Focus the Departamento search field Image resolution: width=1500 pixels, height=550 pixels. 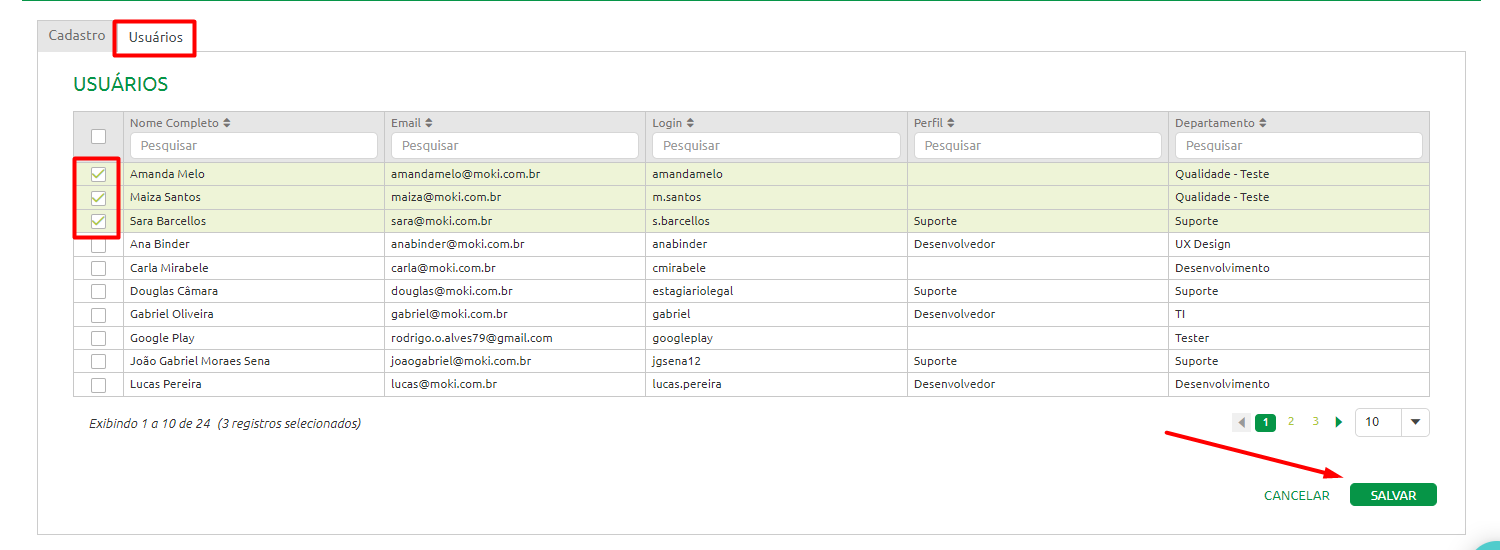pos(1299,145)
